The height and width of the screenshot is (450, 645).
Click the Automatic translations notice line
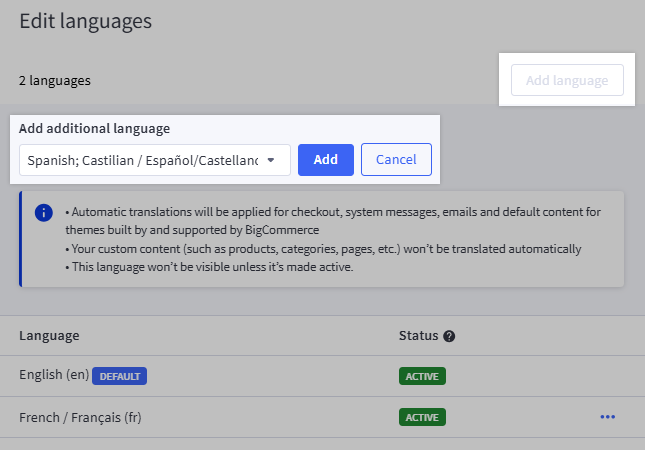(x=333, y=221)
